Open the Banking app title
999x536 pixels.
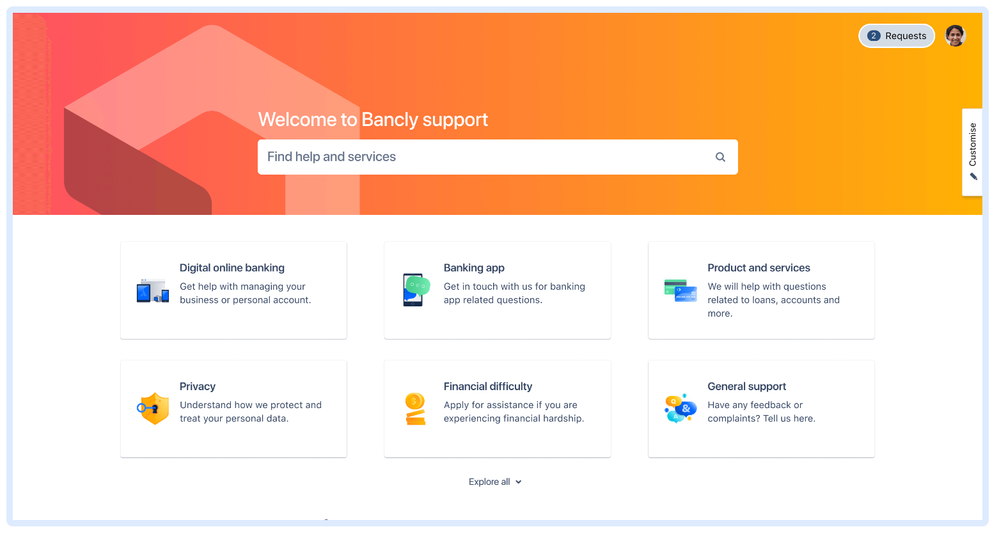(x=474, y=268)
